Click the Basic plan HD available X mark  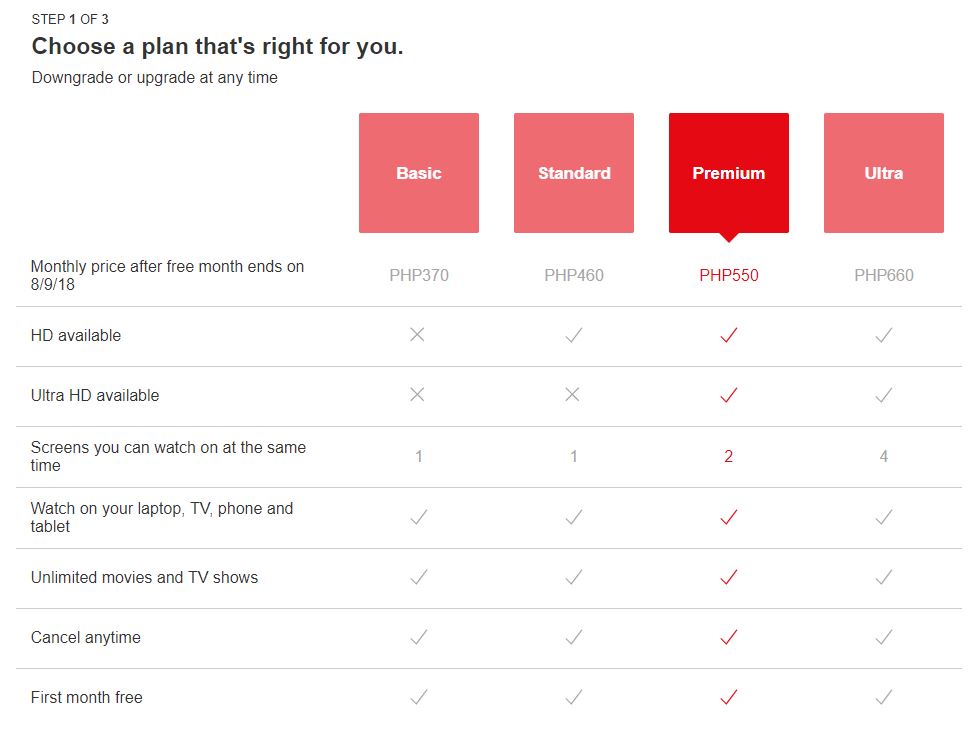click(x=418, y=335)
